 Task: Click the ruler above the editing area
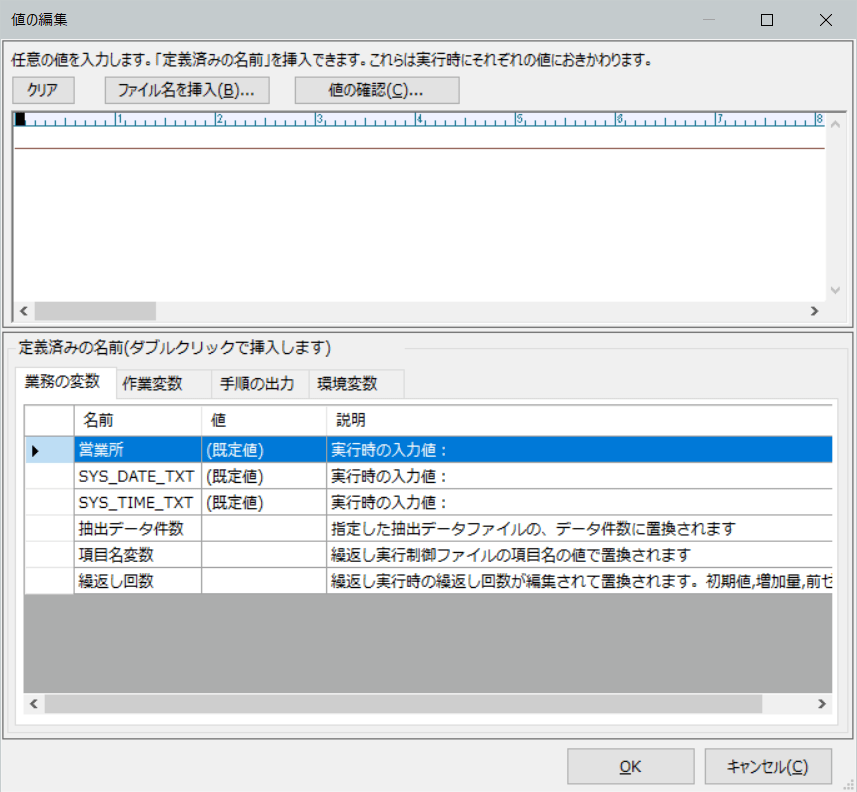(400, 119)
